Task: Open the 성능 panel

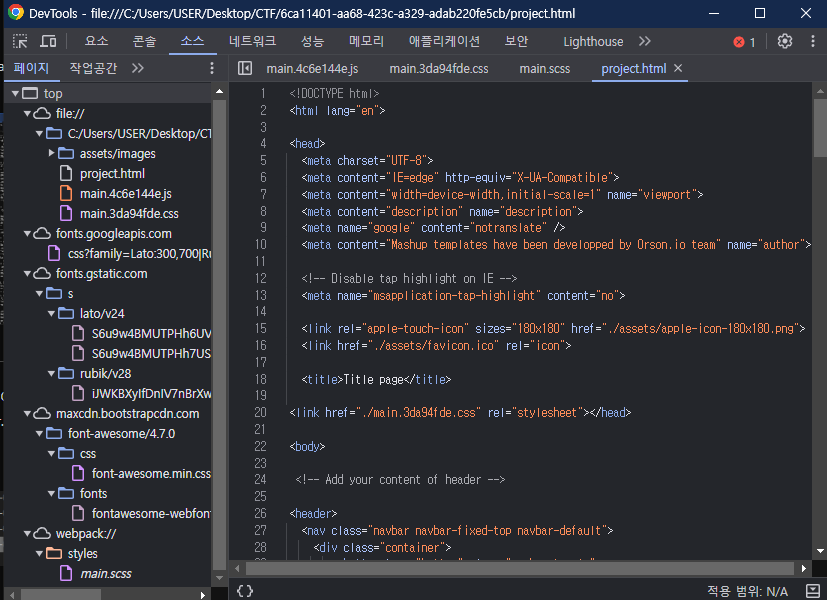Action: 312,41
